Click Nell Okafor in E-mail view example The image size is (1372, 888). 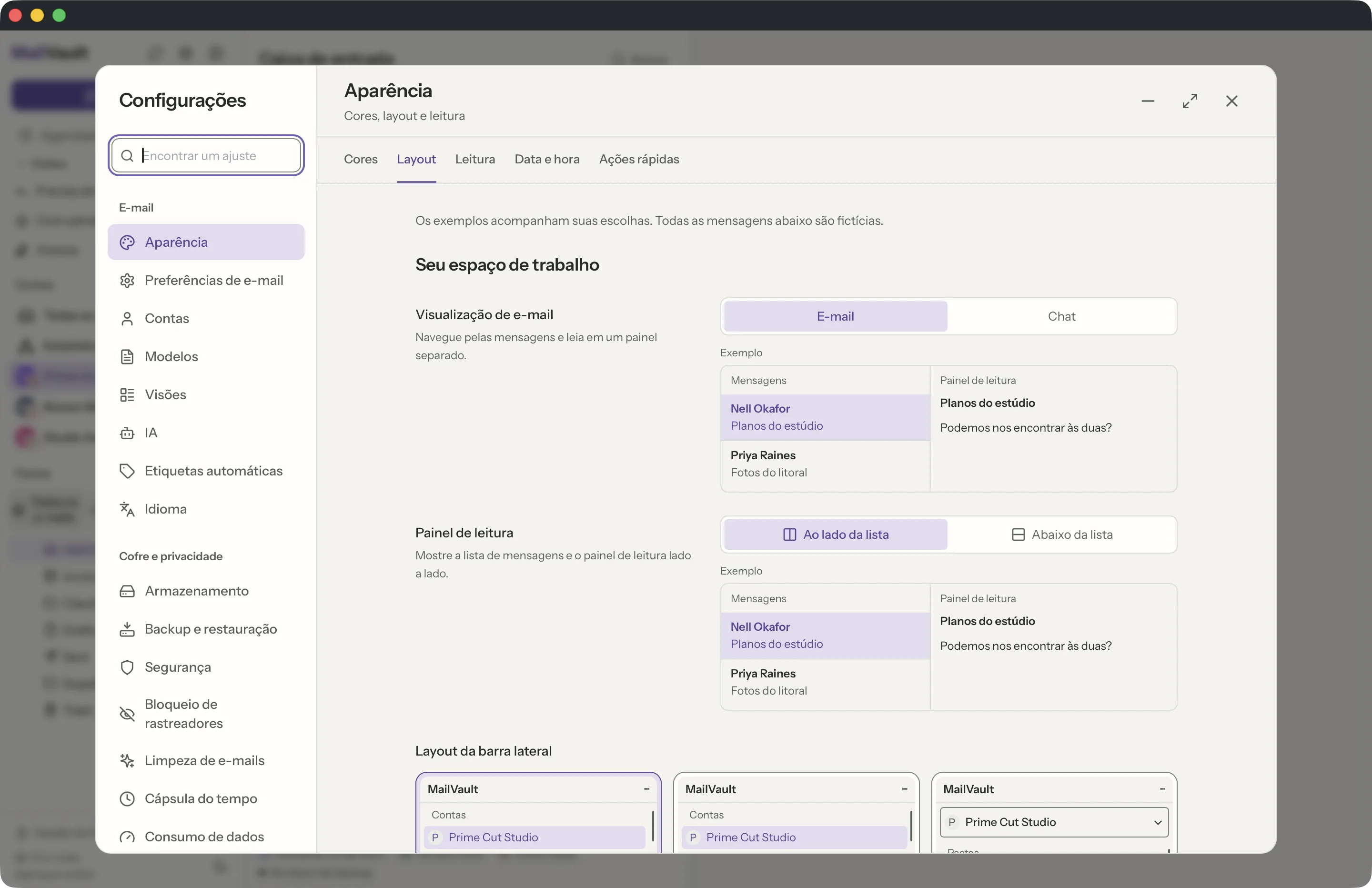826,417
